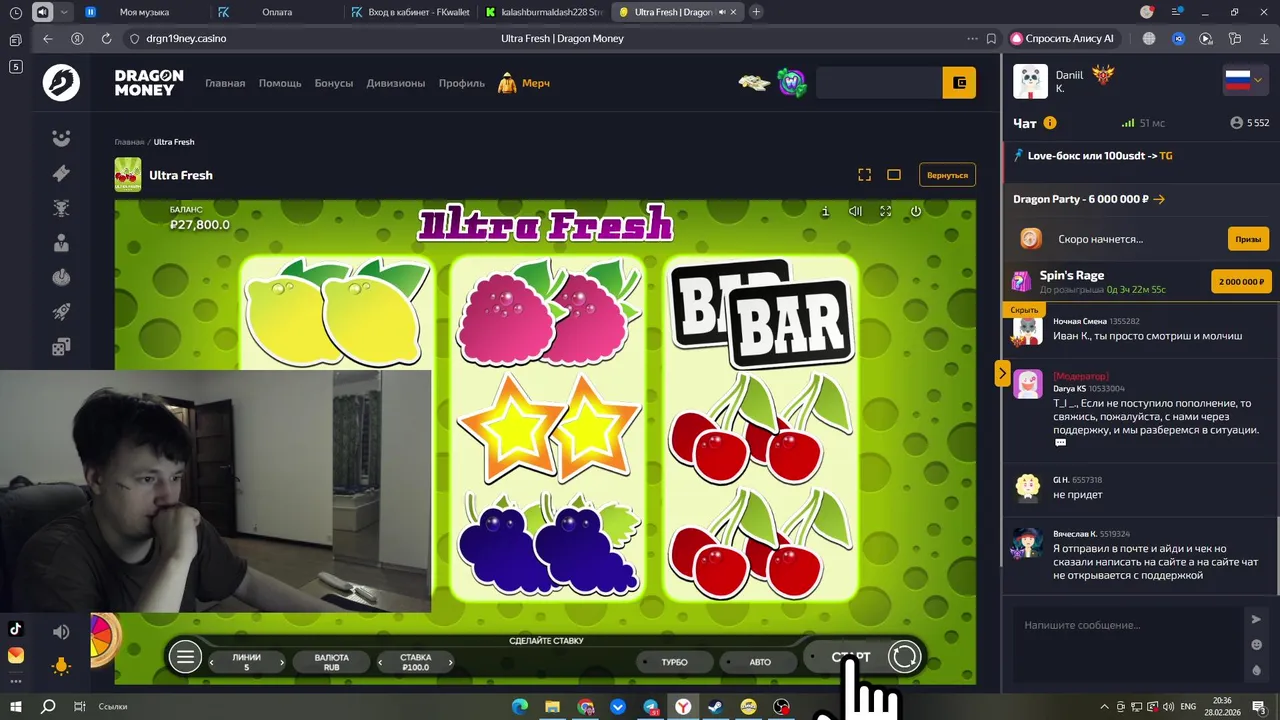Toggle Turbo mode in slot
The width and height of the screenshot is (1280, 720).
[675, 662]
